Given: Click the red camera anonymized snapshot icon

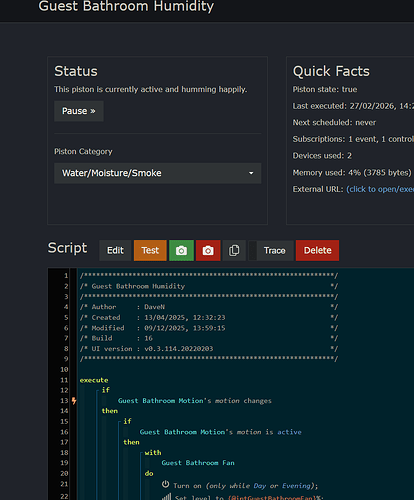Looking at the screenshot, I should [x=208, y=250].
